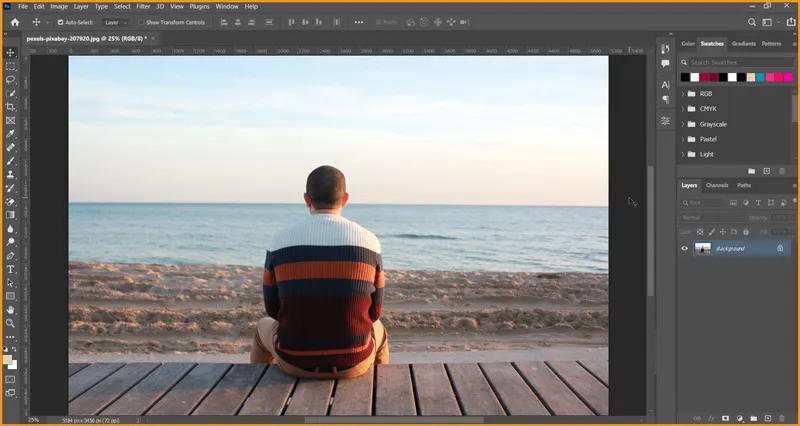Expand the RGB swatch folder
This screenshot has height=426, width=800.
(681, 94)
